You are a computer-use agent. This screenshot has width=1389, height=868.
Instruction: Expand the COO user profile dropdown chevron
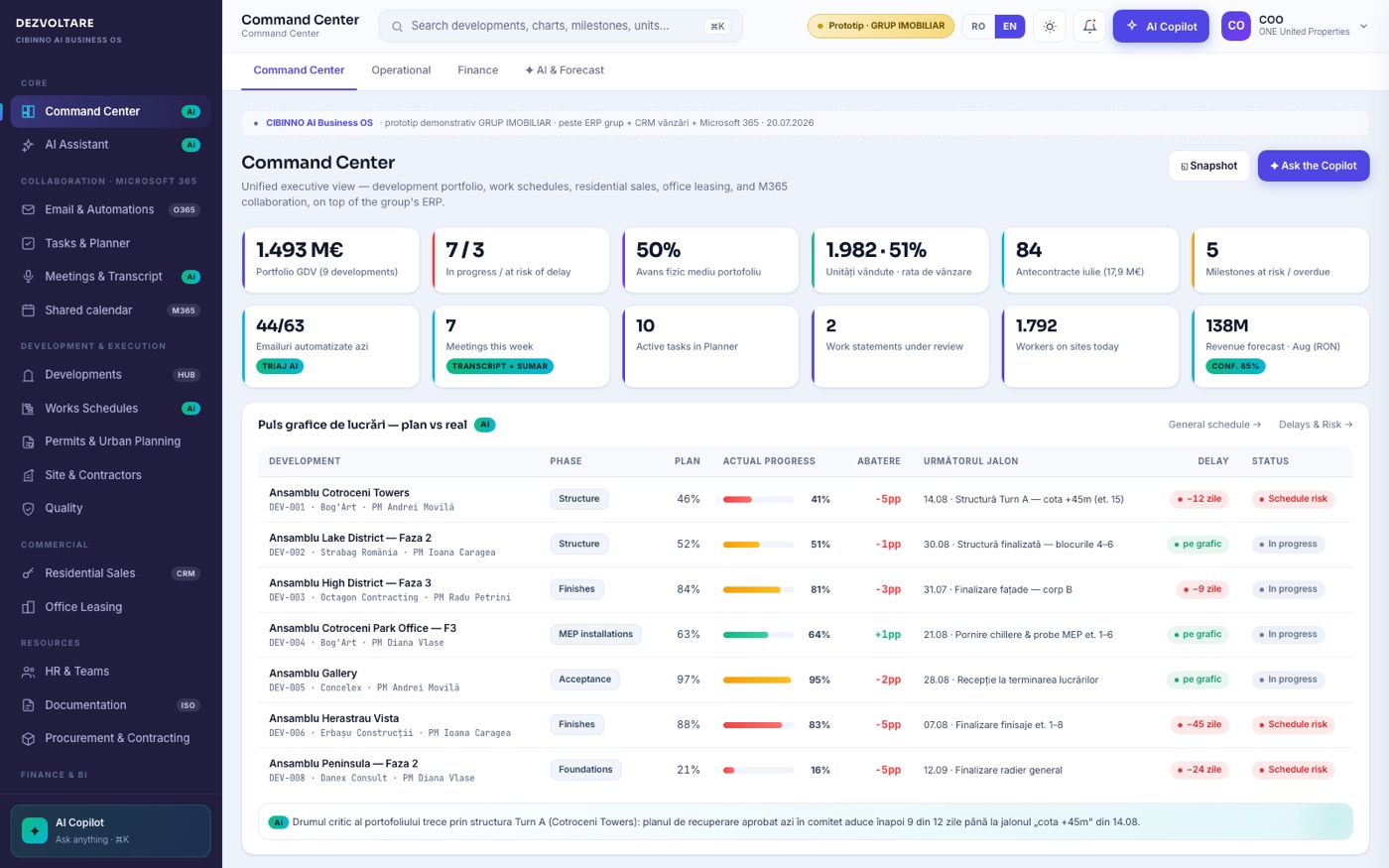[x=1363, y=26]
